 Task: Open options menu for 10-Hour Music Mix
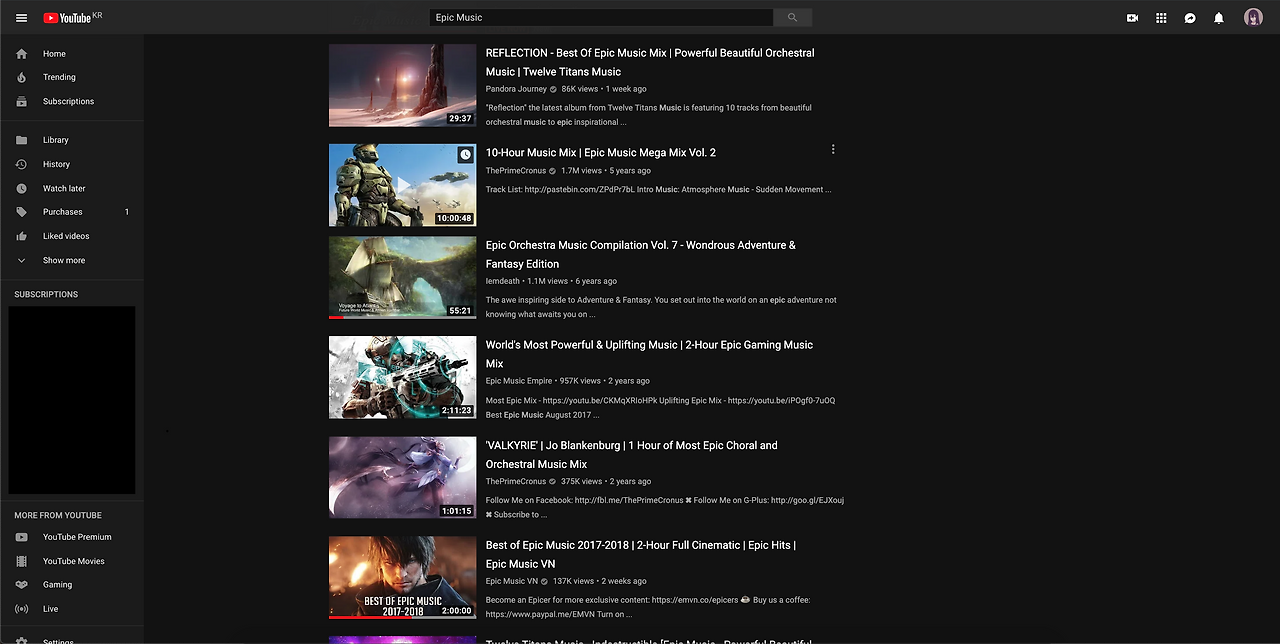tap(833, 148)
